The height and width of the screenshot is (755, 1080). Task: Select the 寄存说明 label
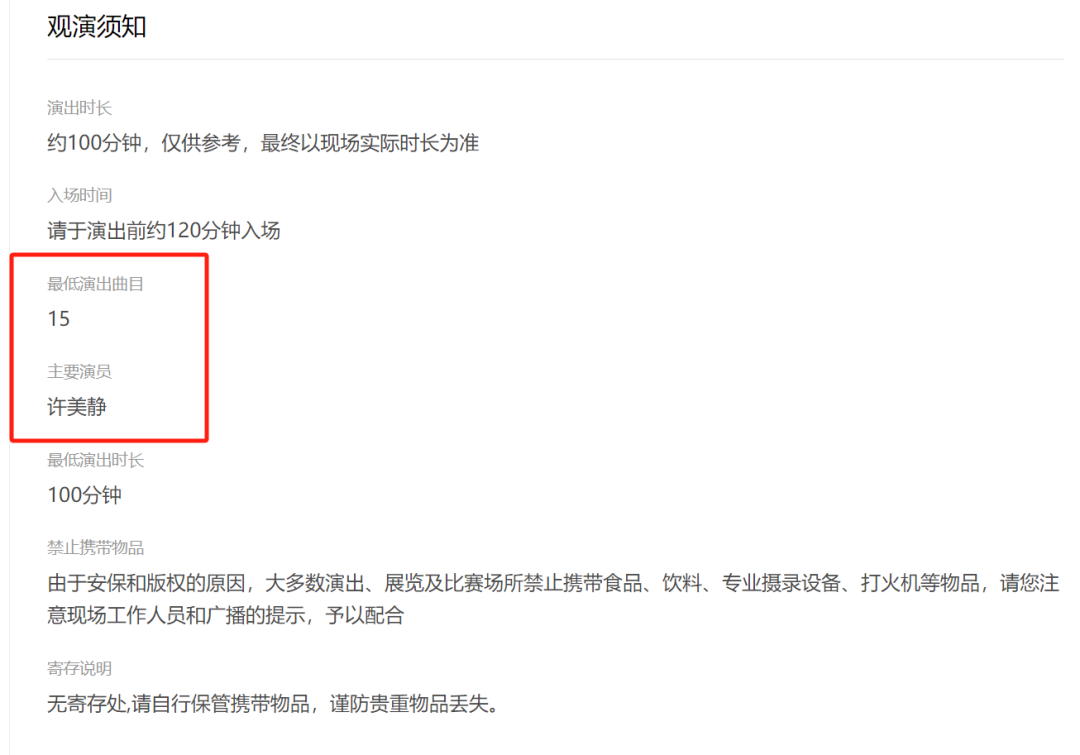[79, 669]
